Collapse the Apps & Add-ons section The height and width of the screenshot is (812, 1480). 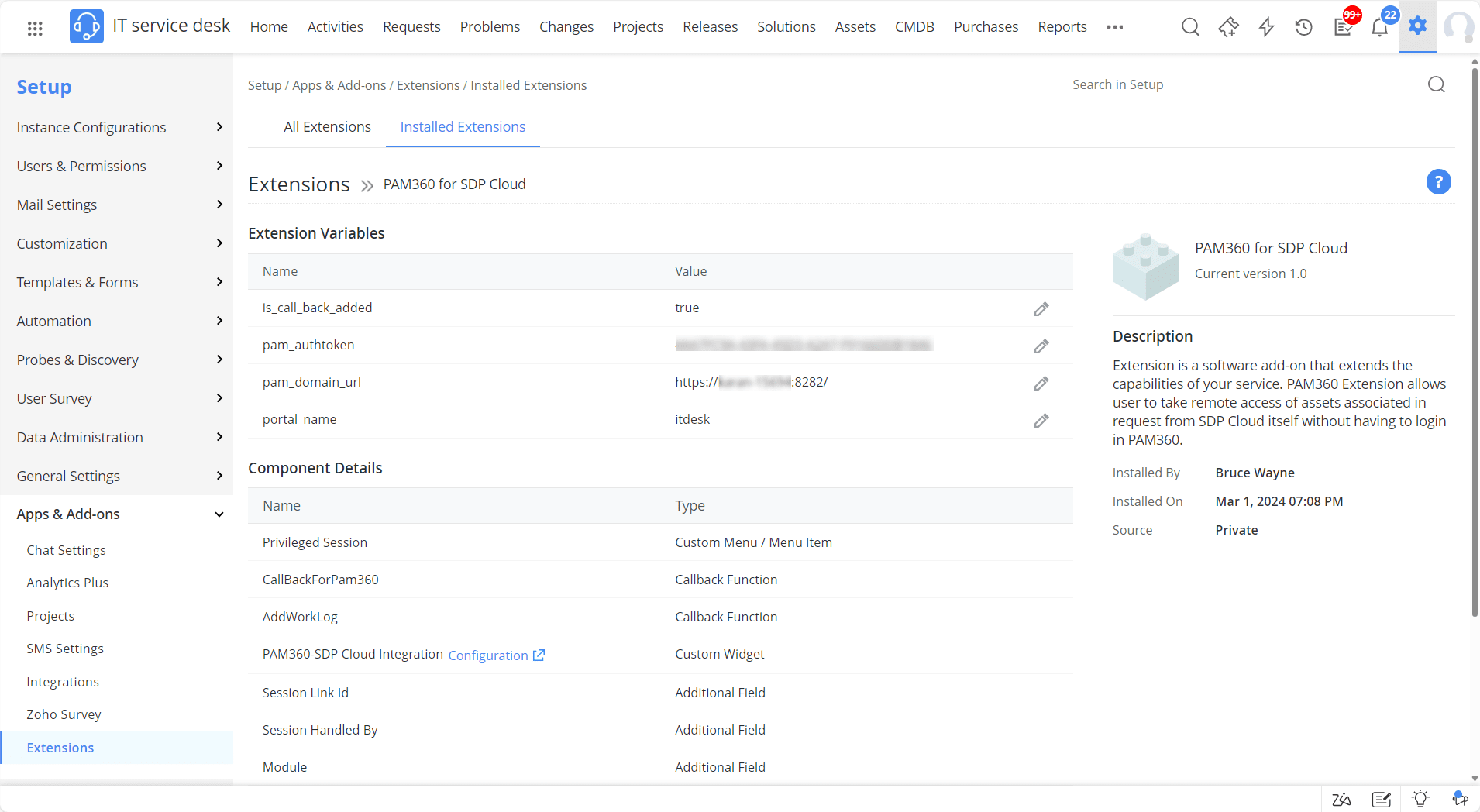pos(219,514)
